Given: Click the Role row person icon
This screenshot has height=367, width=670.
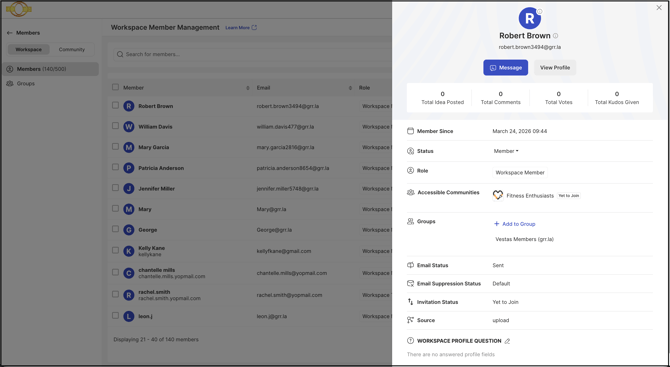Looking at the screenshot, I should tap(410, 171).
